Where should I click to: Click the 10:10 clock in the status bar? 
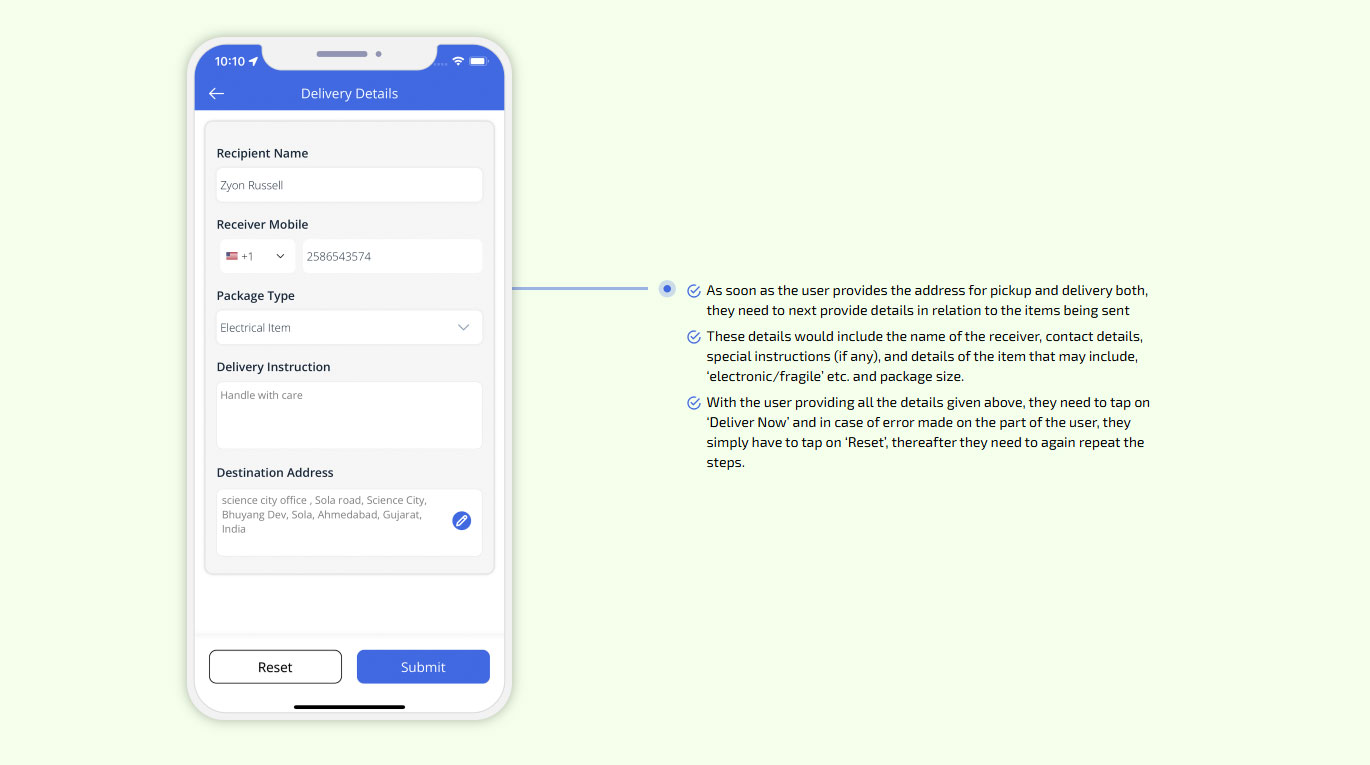click(229, 61)
